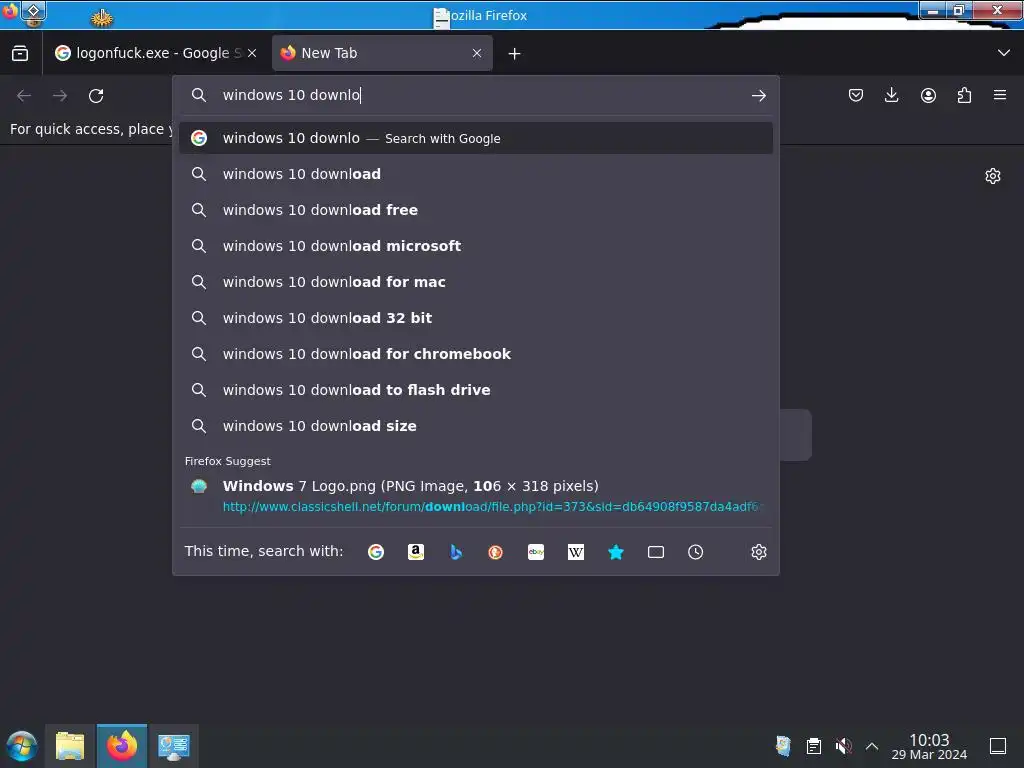
Task: Search this time with Amazon
Action: pyautogui.click(x=416, y=552)
